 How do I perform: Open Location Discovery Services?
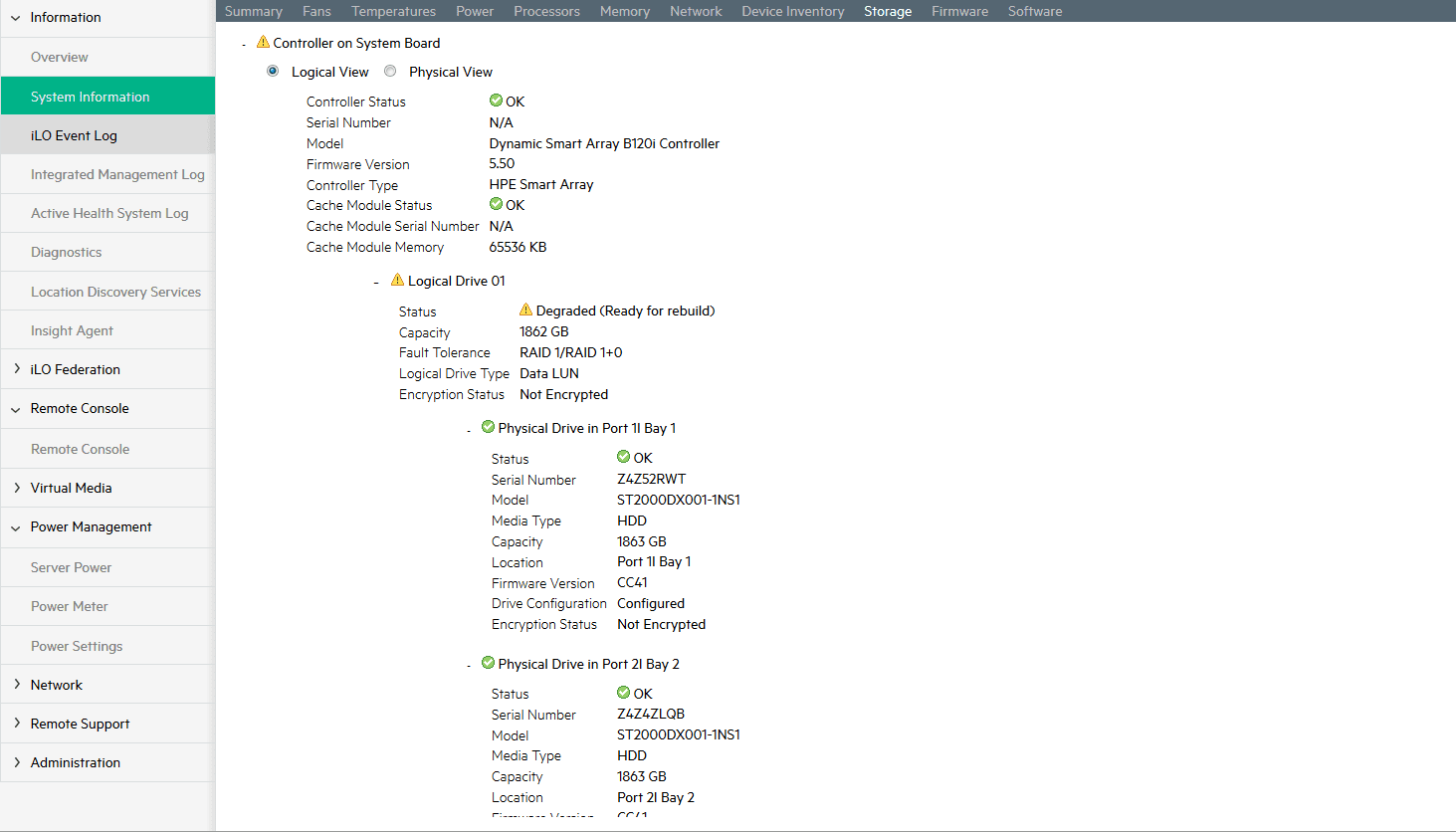(107, 292)
